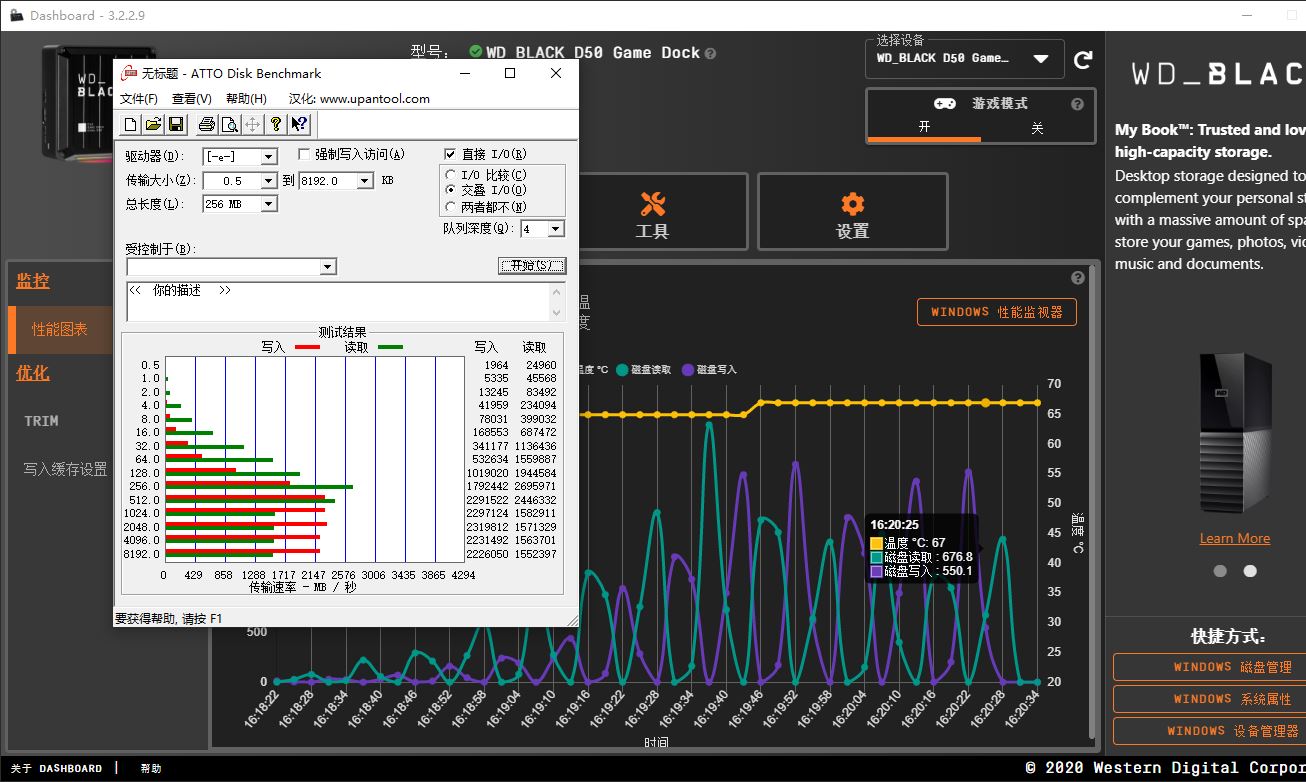Click the Optimize section heading in the sidebar
Viewport: 1306px width, 782px height.
pyautogui.click(x=33, y=373)
